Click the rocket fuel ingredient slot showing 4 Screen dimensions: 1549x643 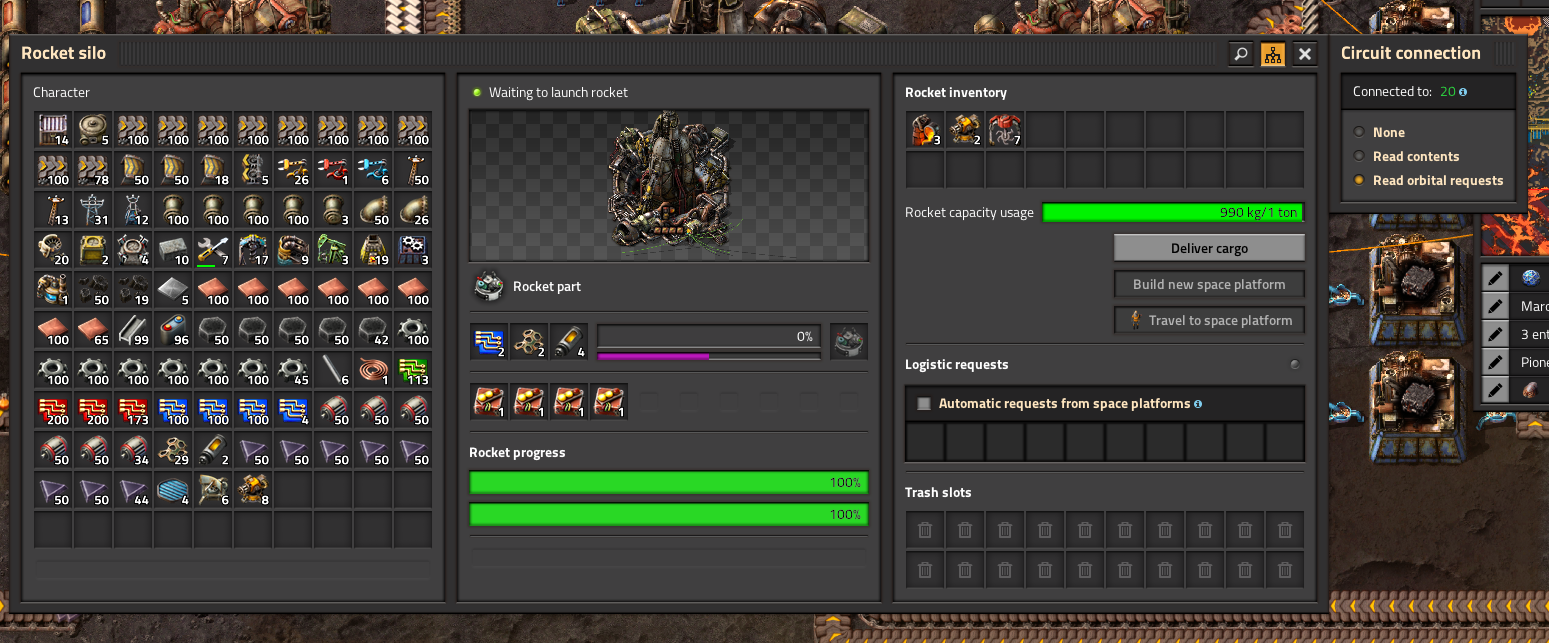click(x=569, y=341)
